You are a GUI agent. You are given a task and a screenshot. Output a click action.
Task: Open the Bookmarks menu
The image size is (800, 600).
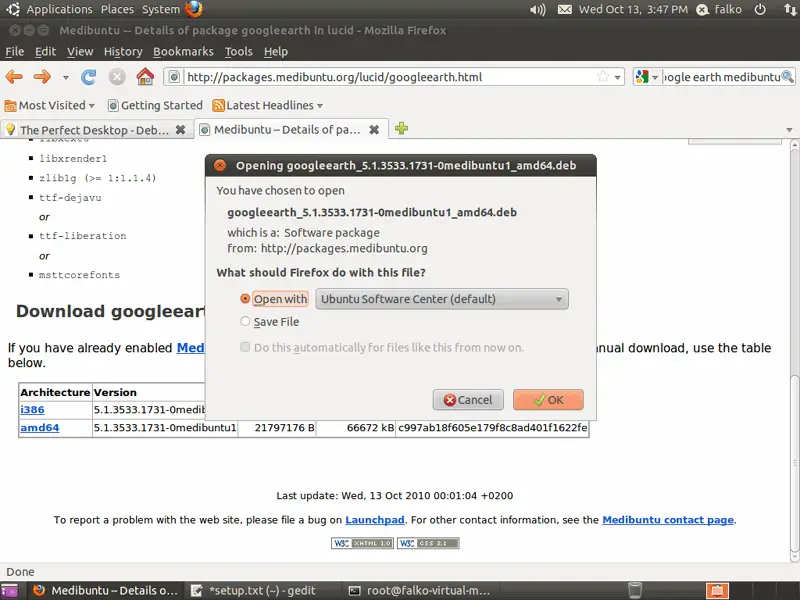tap(183, 52)
